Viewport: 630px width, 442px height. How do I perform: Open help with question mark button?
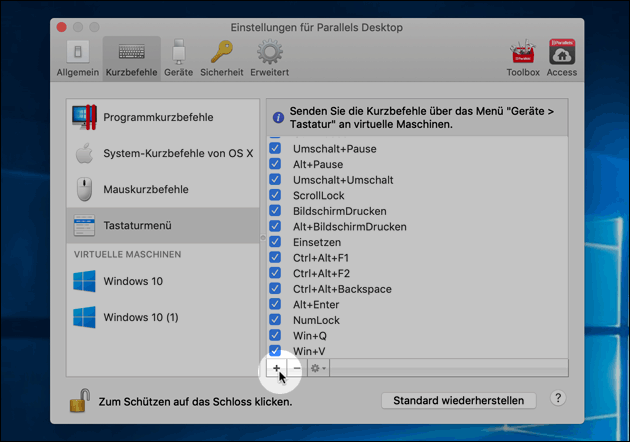(558, 398)
